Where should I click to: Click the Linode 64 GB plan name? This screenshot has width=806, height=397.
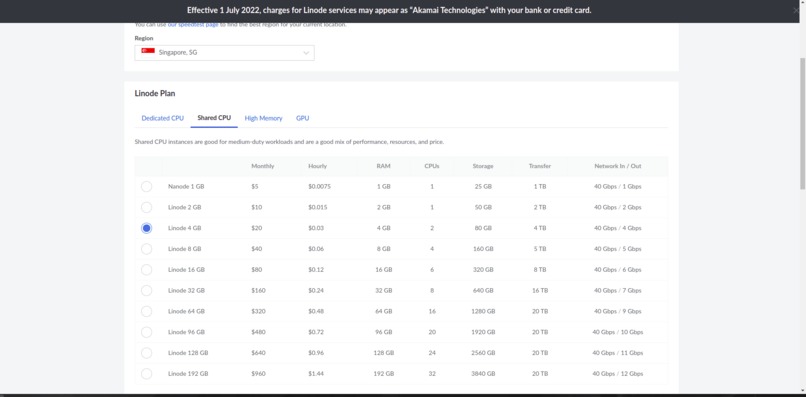coord(186,311)
